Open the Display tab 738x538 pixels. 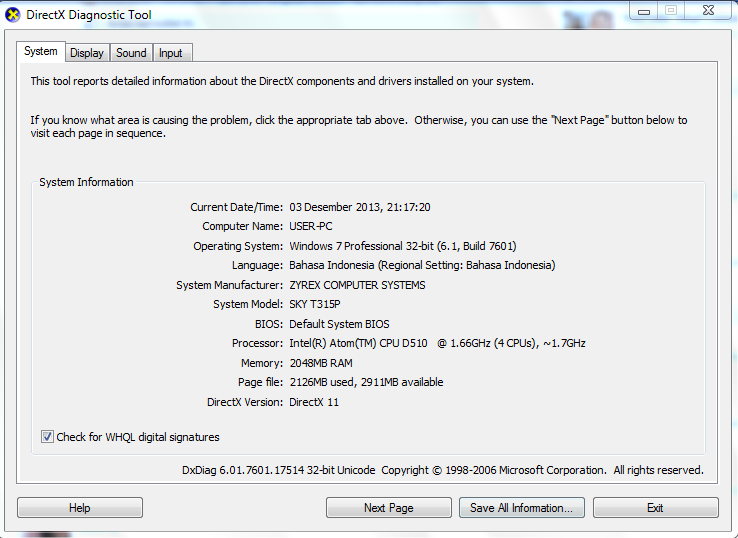pyautogui.click(x=87, y=53)
